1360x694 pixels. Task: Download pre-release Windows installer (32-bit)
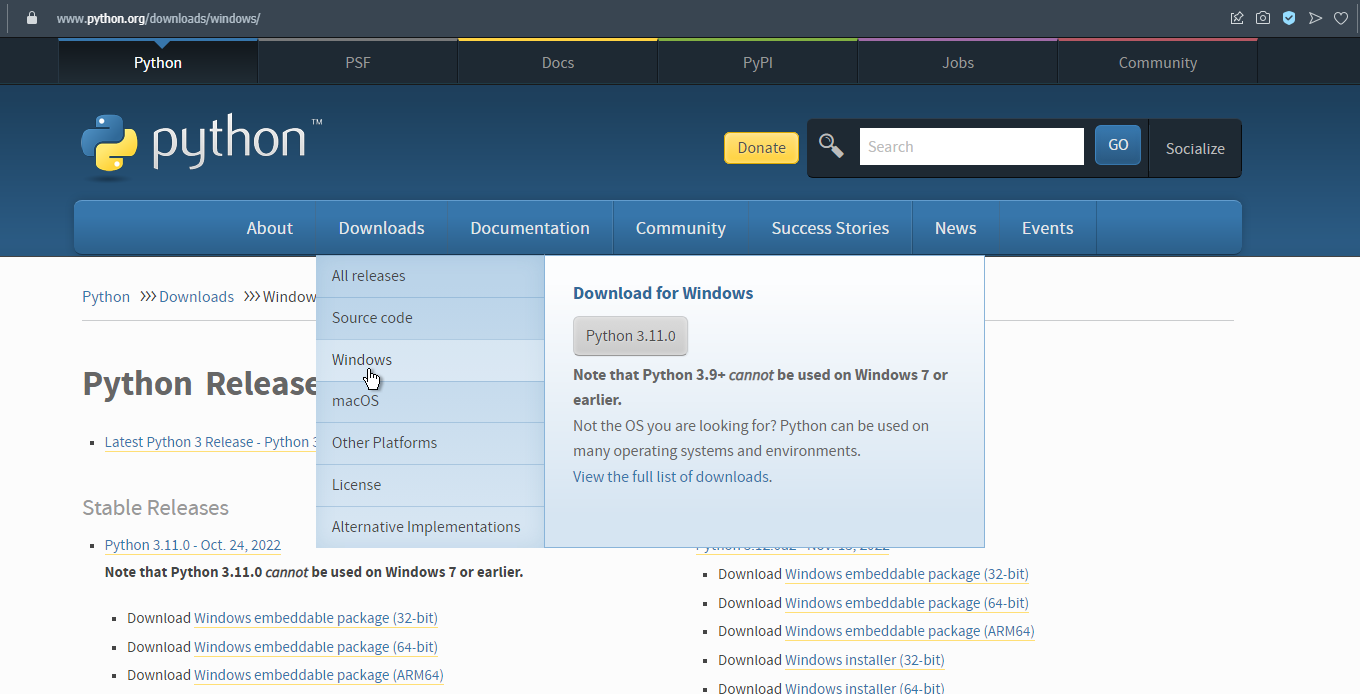coord(865,660)
